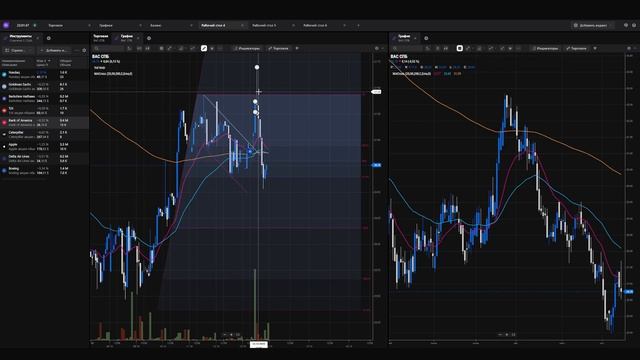Click Торговля button in left chart toolbar

pyautogui.click(x=279, y=48)
